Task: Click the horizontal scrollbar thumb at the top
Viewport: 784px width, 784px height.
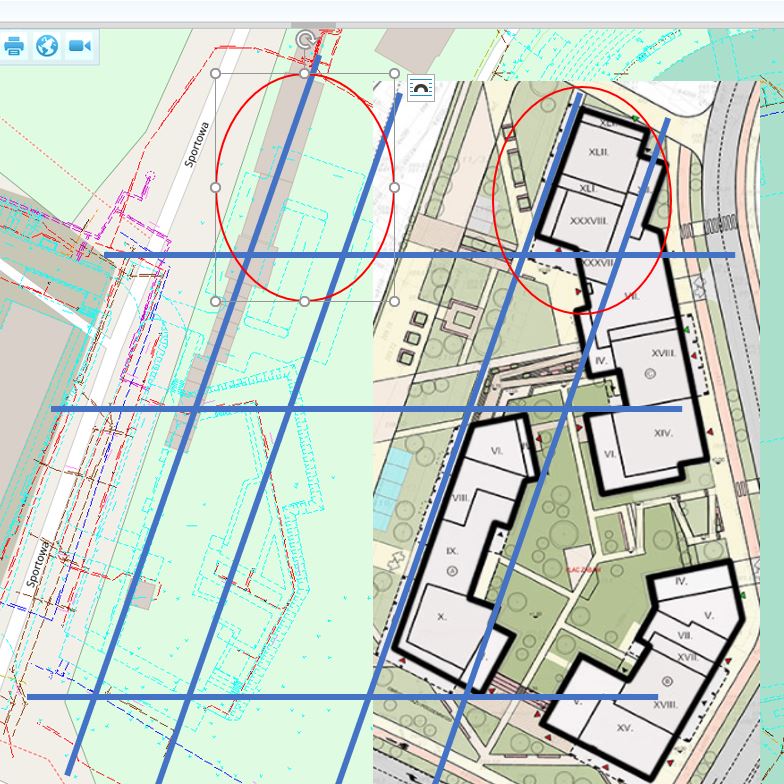Action: (x=314, y=25)
